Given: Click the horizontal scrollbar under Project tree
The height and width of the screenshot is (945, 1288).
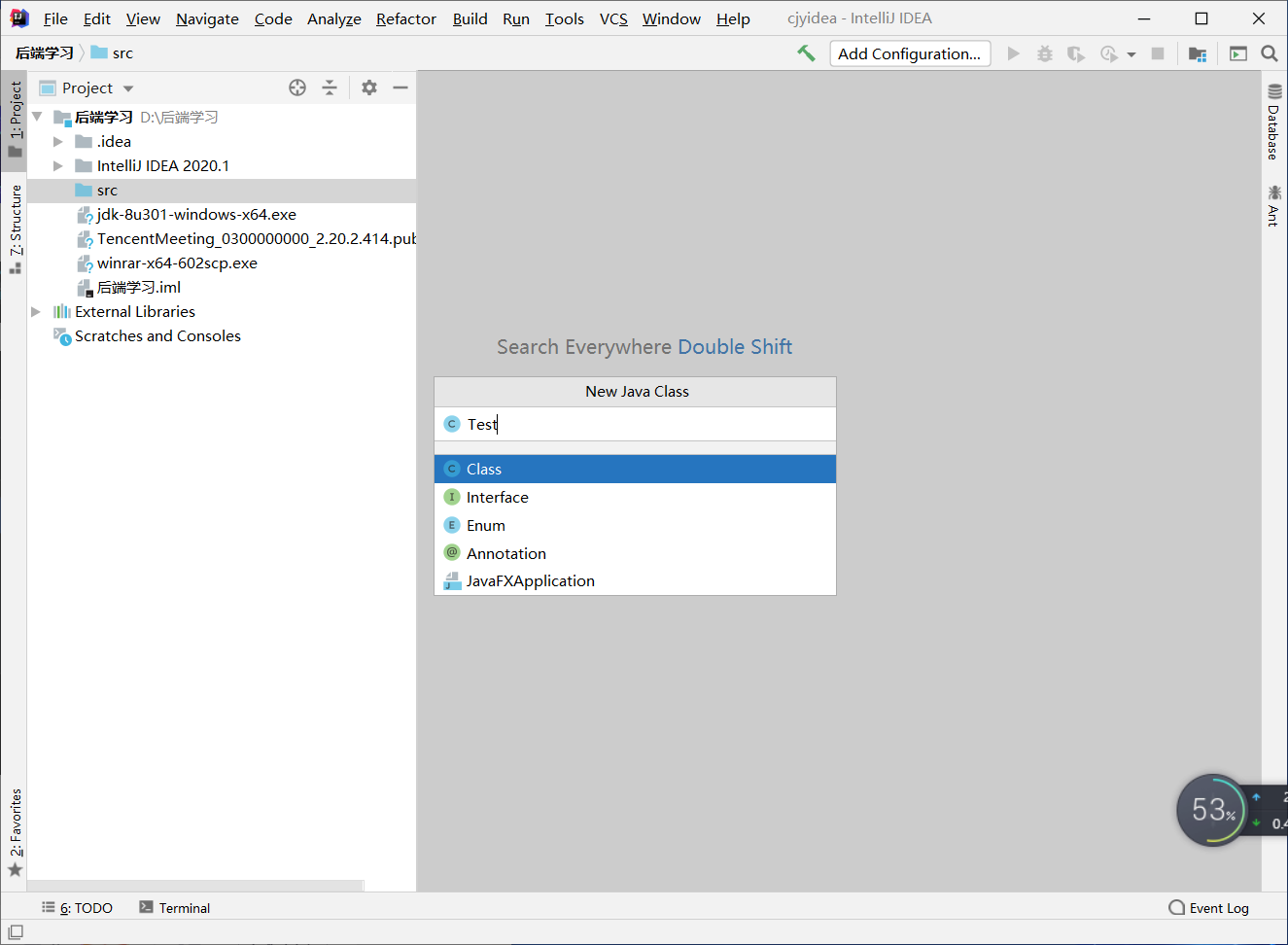Looking at the screenshot, I should point(195,886).
